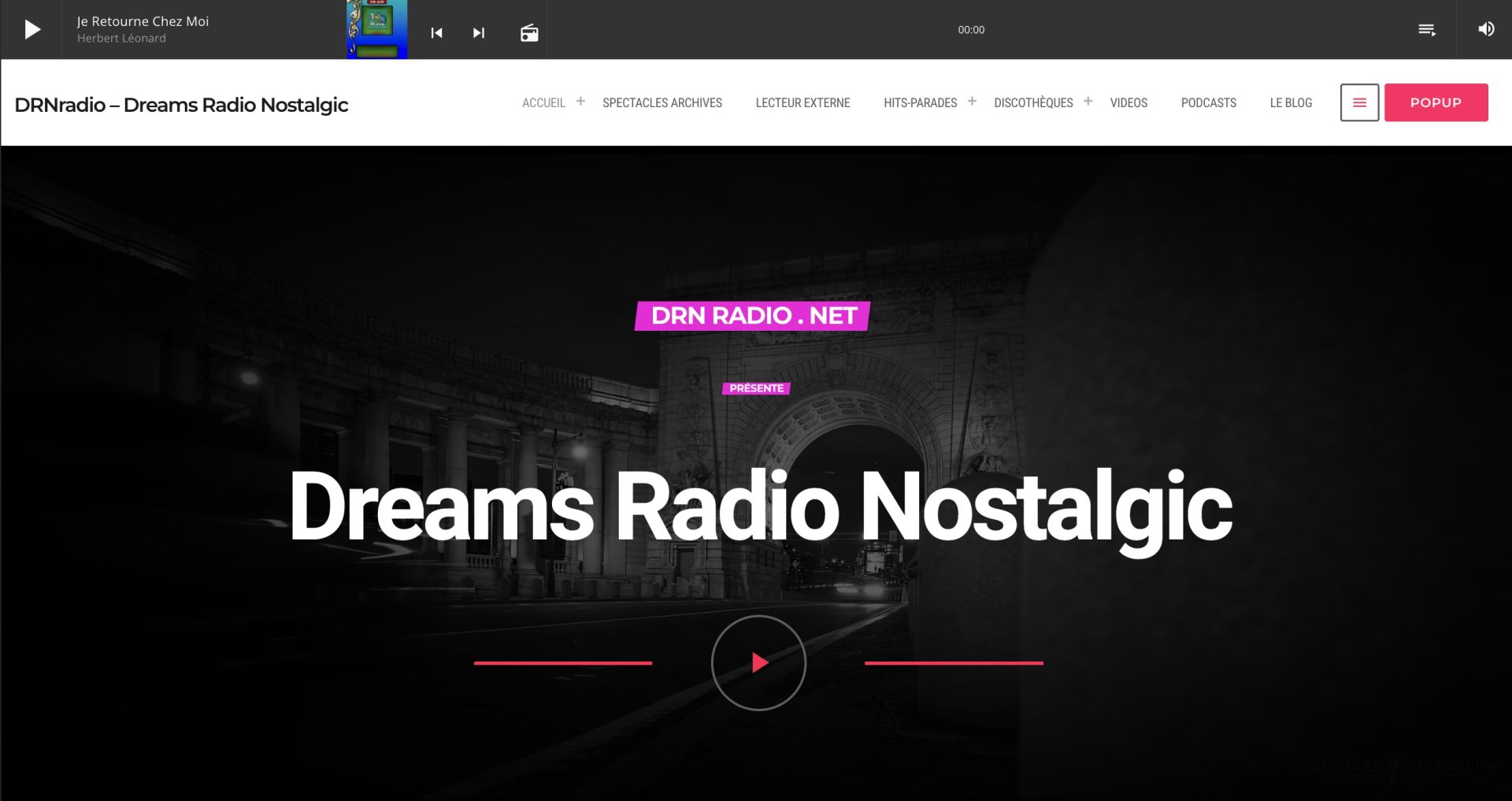This screenshot has width=1512, height=801.
Task: Click the pink POPUP button
Action: point(1436,102)
